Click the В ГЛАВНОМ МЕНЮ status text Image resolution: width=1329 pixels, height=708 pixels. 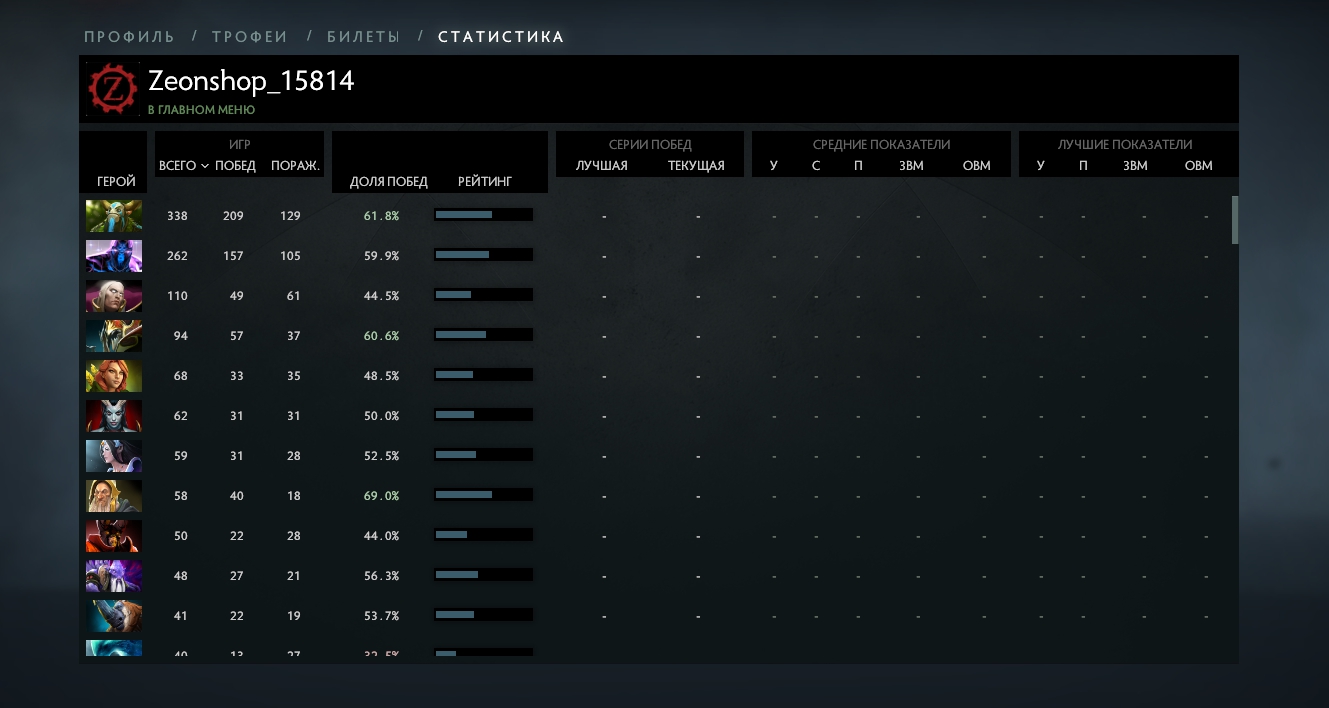[x=201, y=110]
